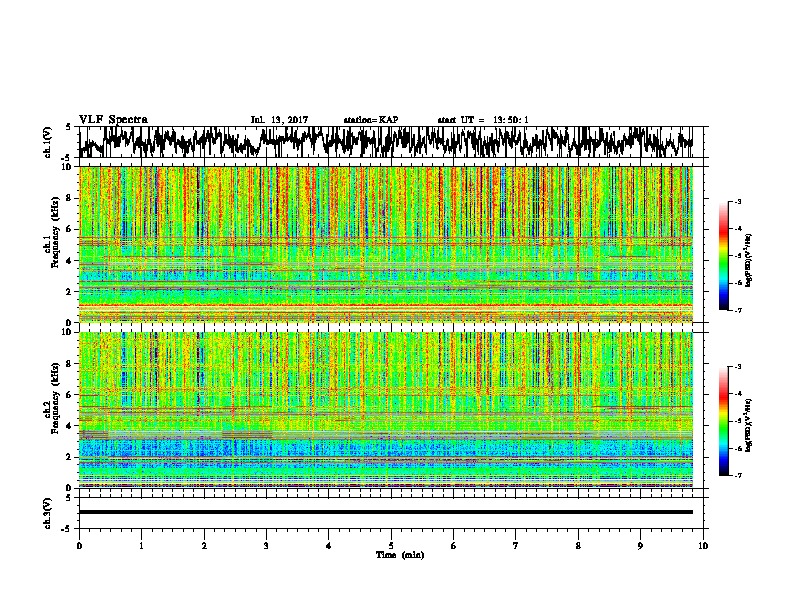The width and height of the screenshot is (792, 612).
Task: Click time axis tick label "10"
Action: click(703, 546)
